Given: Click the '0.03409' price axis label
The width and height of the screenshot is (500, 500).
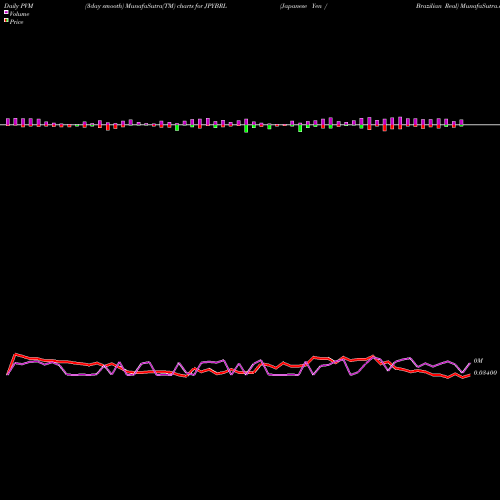Looking at the screenshot, I should tap(485, 373).
